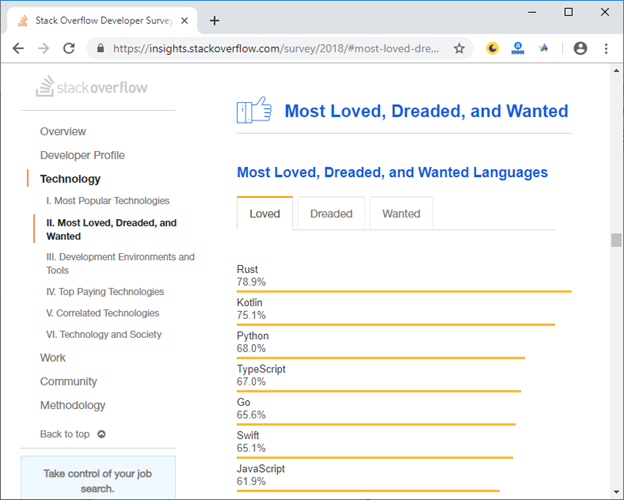
Task: Go to Correlated Technologies
Action: 103,313
